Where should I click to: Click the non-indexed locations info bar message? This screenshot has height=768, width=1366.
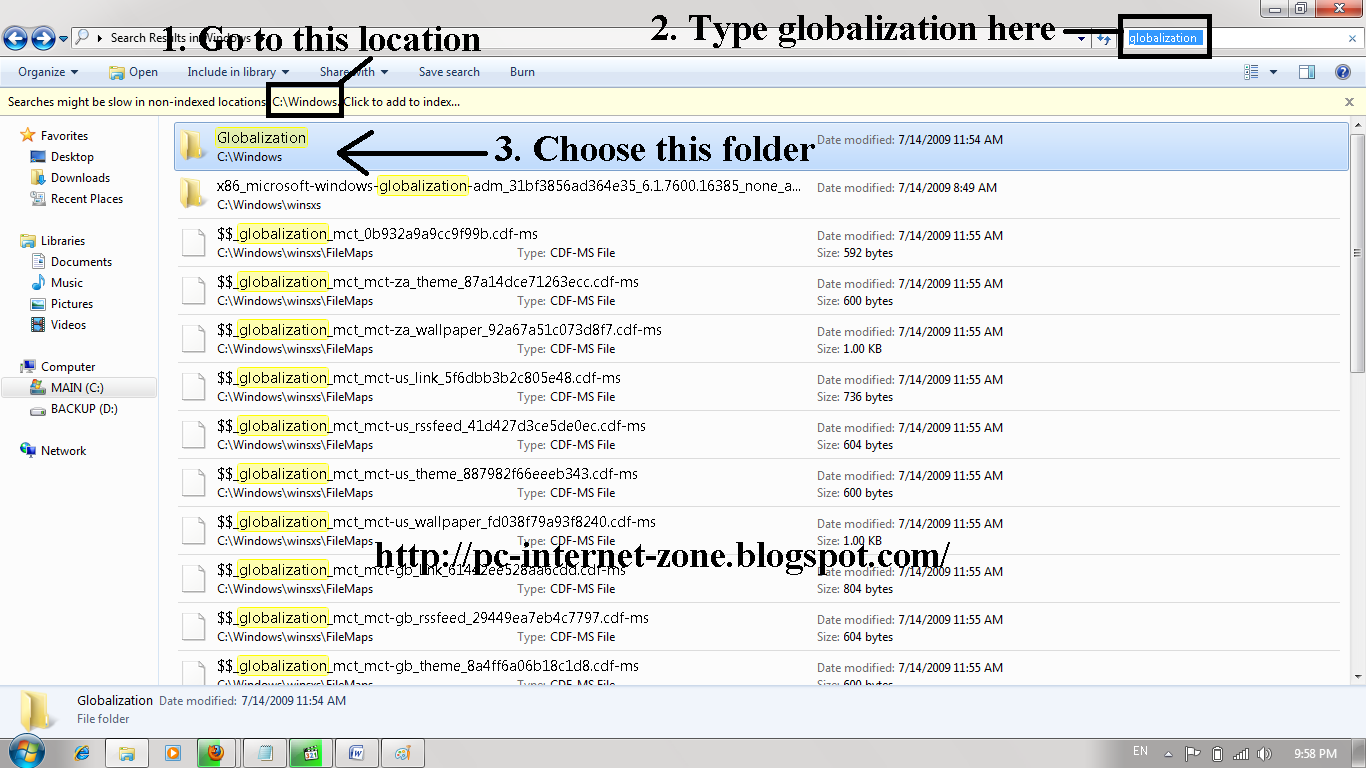click(234, 102)
